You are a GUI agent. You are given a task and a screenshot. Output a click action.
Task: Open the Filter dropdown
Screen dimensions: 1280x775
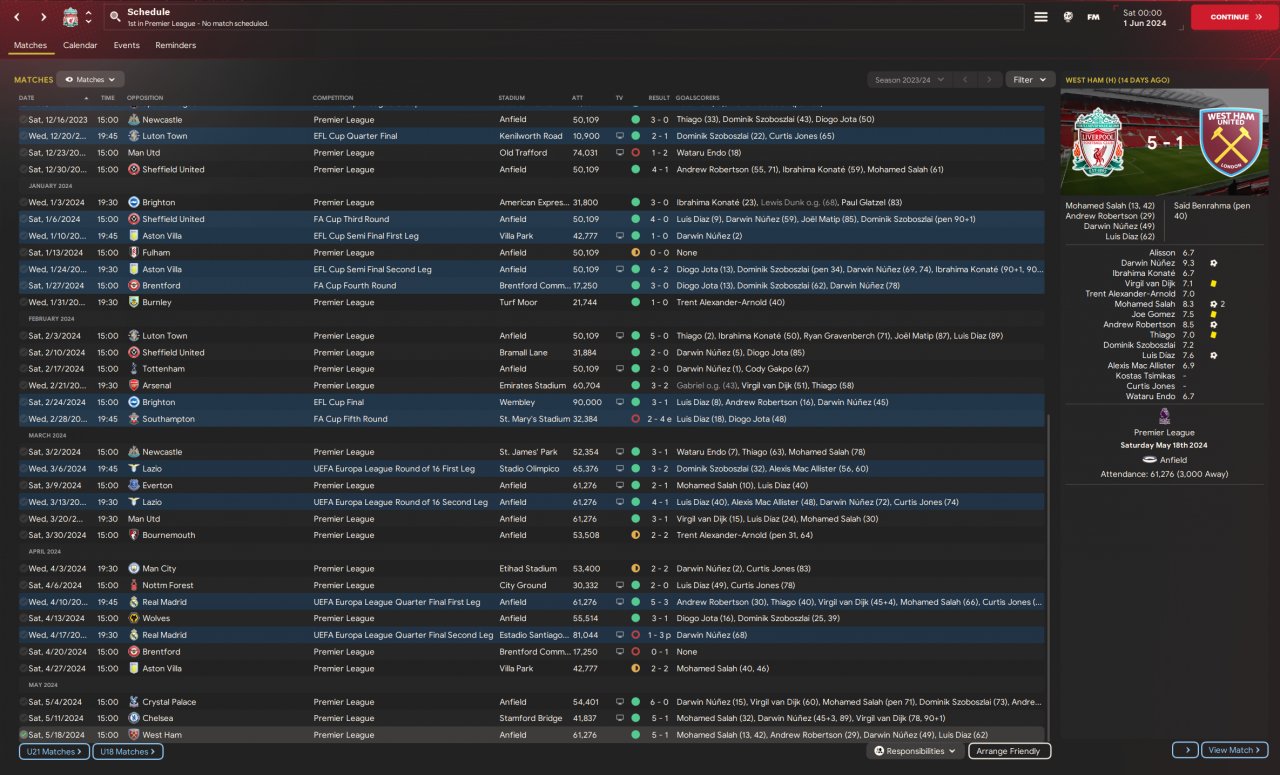tap(1030, 79)
